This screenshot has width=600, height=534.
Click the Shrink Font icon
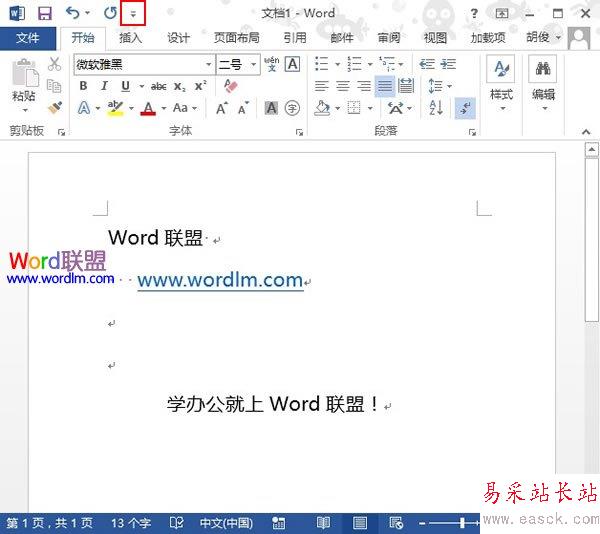[x=243, y=109]
